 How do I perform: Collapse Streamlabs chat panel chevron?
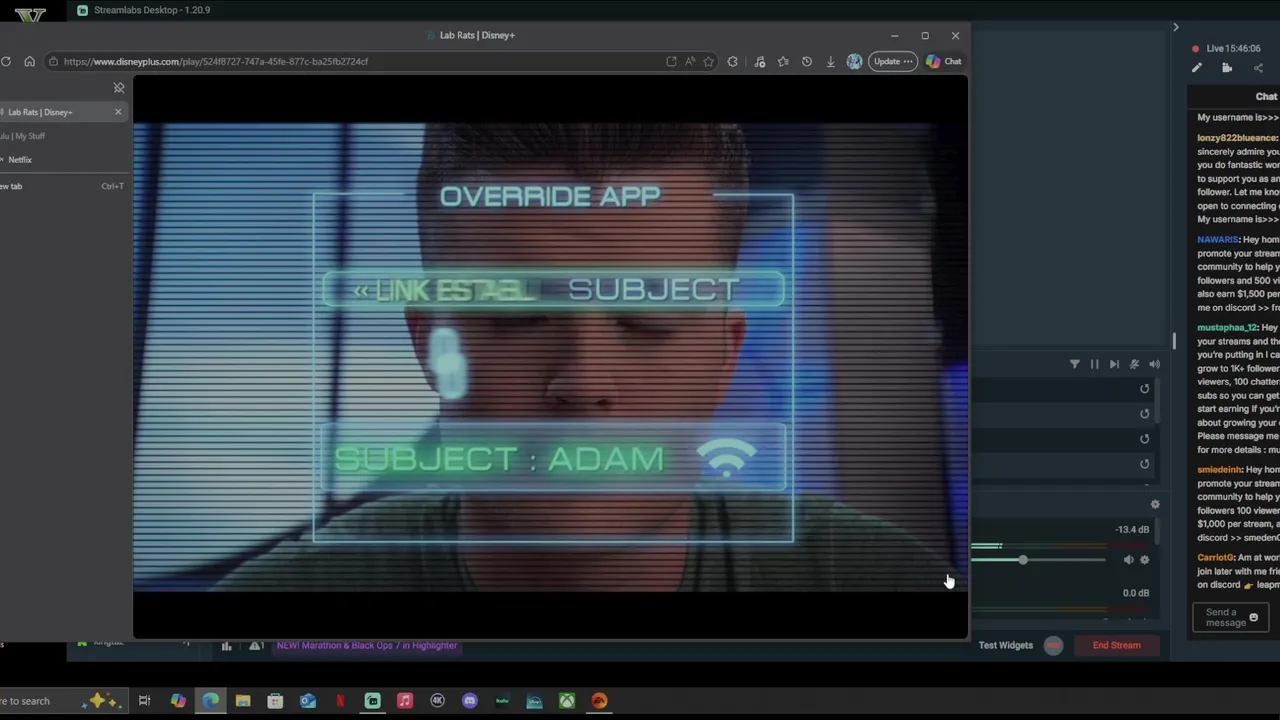pyautogui.click(x=1176, y=27)
